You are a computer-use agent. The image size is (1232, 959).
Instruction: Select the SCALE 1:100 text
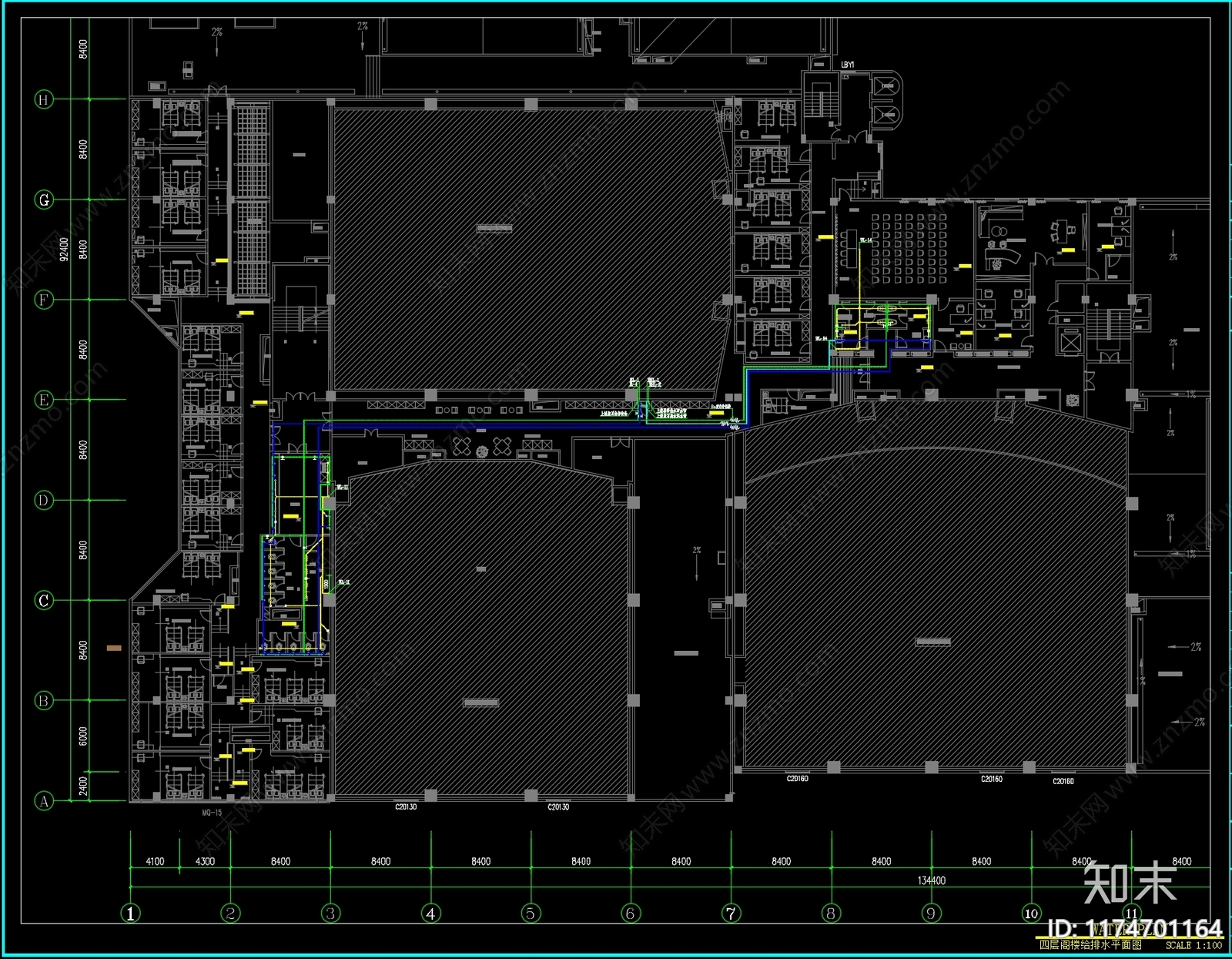tap(1193, 945)
